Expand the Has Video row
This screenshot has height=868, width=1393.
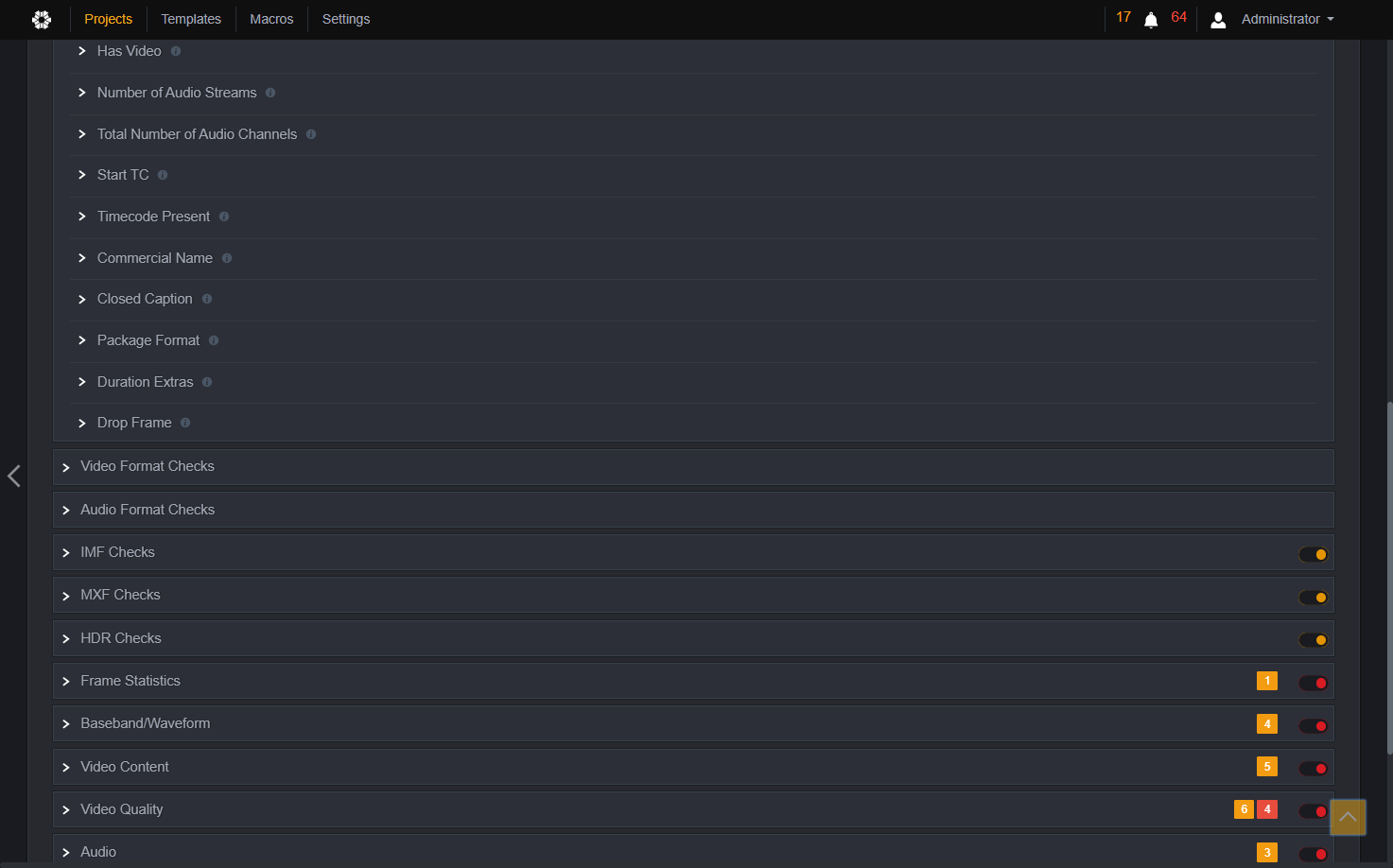[x=82, y=51]
